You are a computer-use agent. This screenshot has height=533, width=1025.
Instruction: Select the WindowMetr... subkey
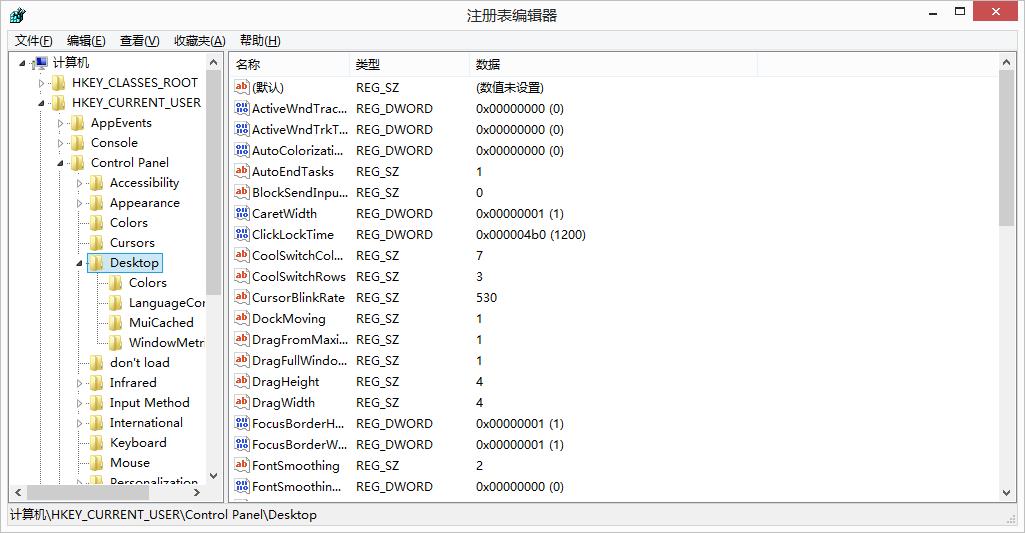click(x=167, y=343)
